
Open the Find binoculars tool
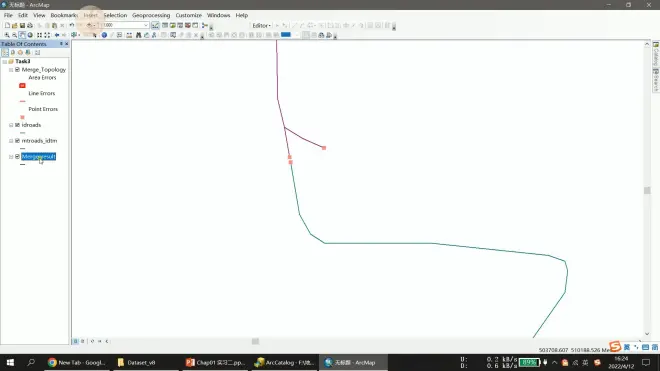138,35
